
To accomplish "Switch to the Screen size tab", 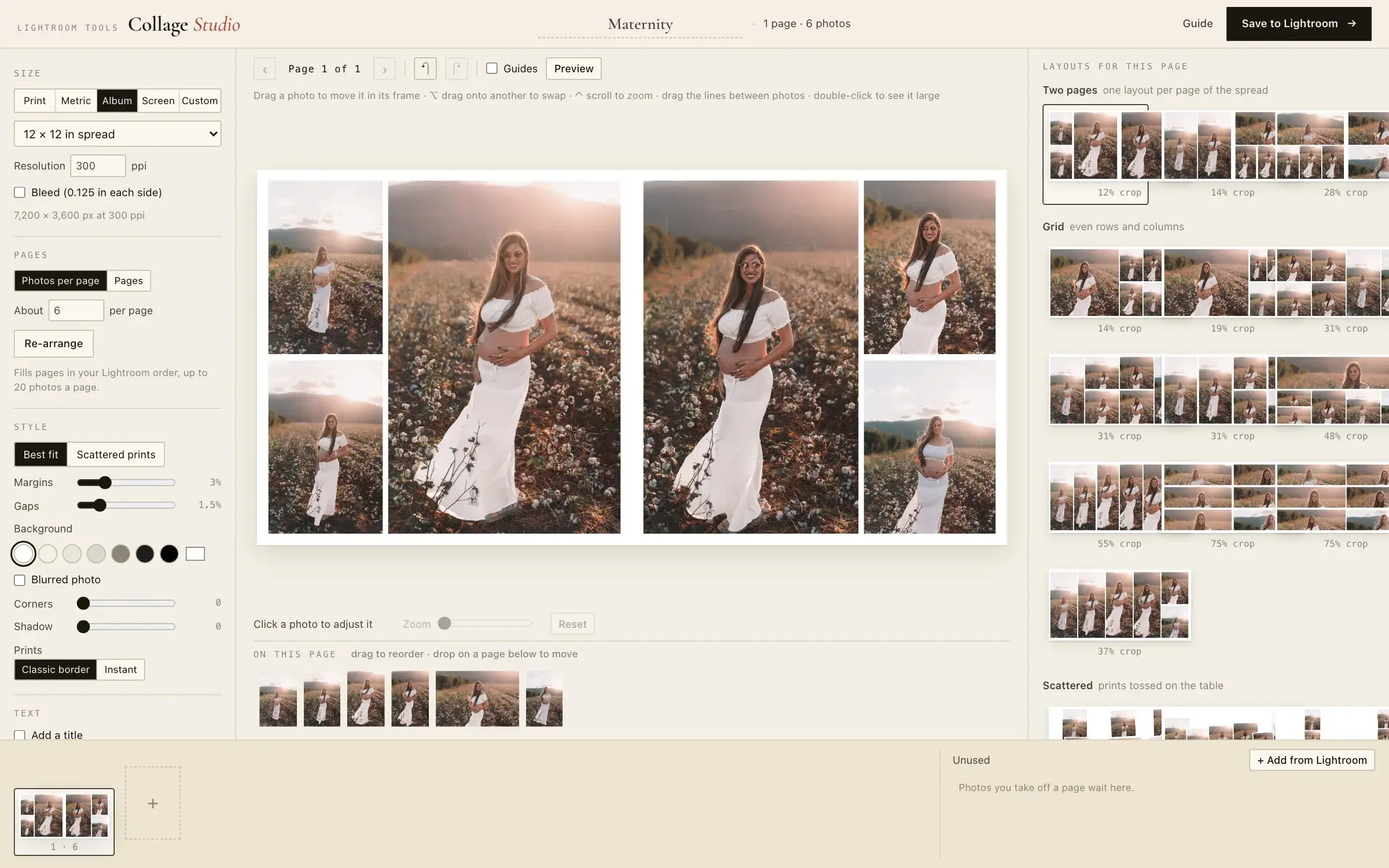I will pyautogui.click(x=158, y=101).
